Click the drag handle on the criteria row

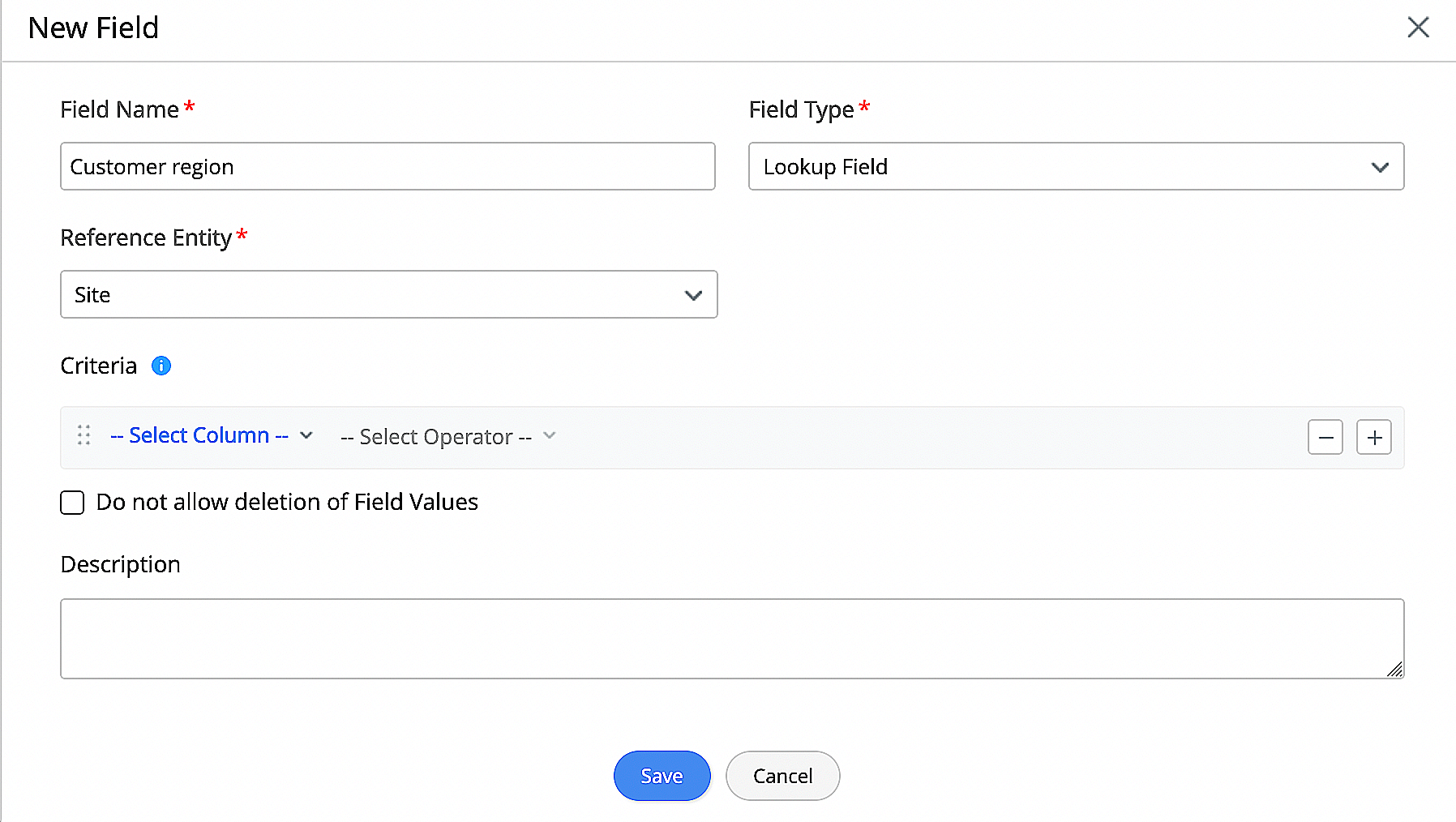[x=83, y=436]
